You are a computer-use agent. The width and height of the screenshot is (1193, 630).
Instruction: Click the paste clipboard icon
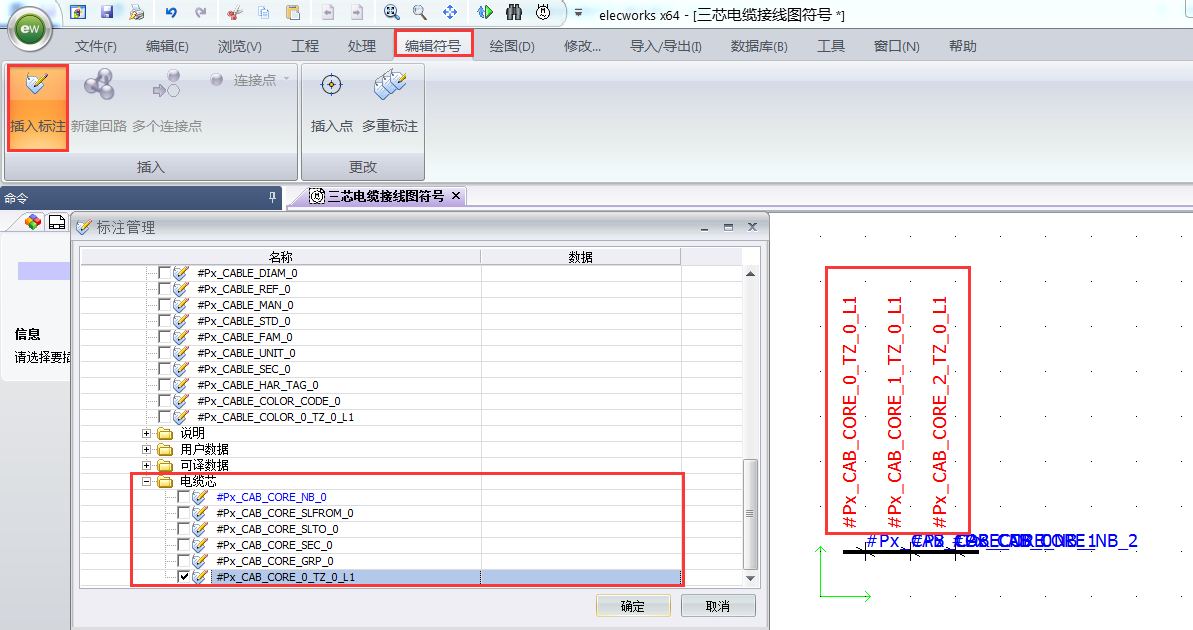292,12
